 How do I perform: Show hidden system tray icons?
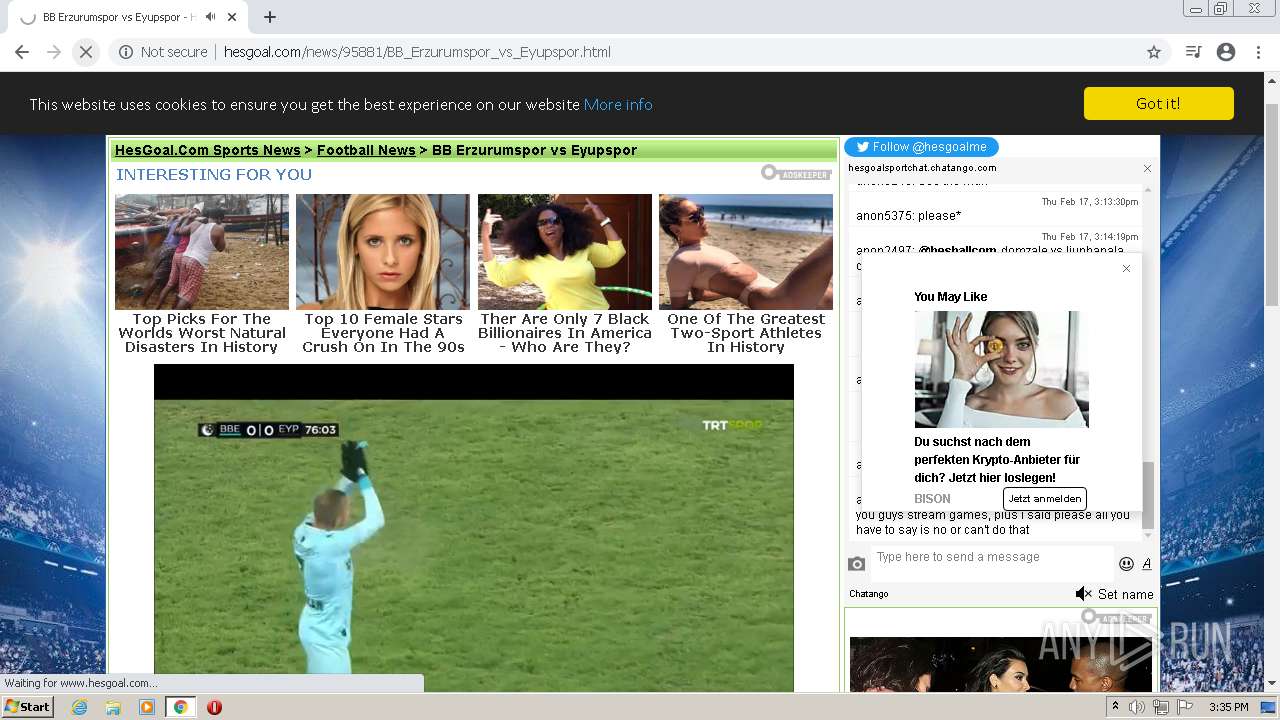pyautogui.click(x=1115, y=707)
